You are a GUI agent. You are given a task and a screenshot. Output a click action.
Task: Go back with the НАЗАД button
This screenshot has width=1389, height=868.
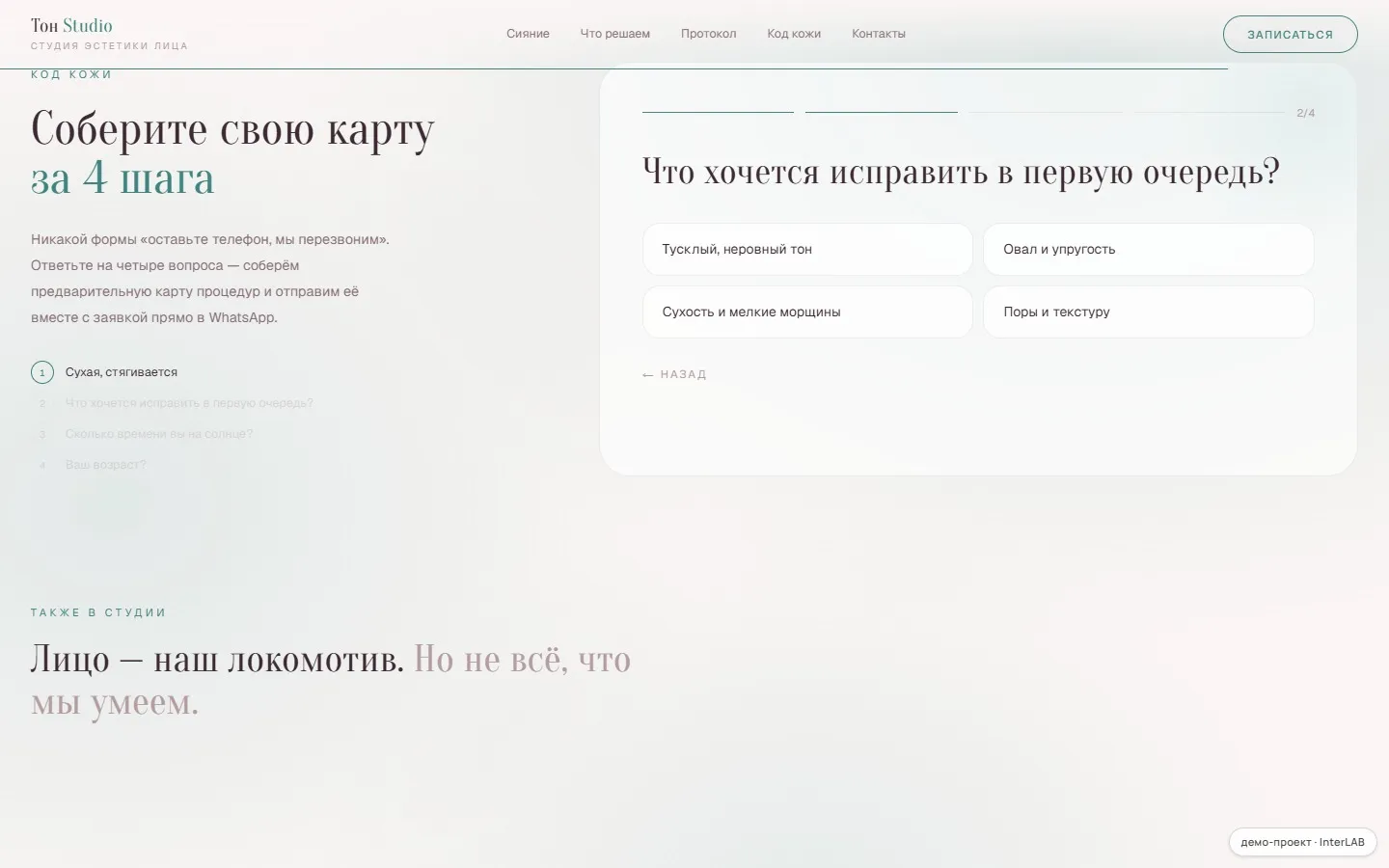[x=674, y=374]
